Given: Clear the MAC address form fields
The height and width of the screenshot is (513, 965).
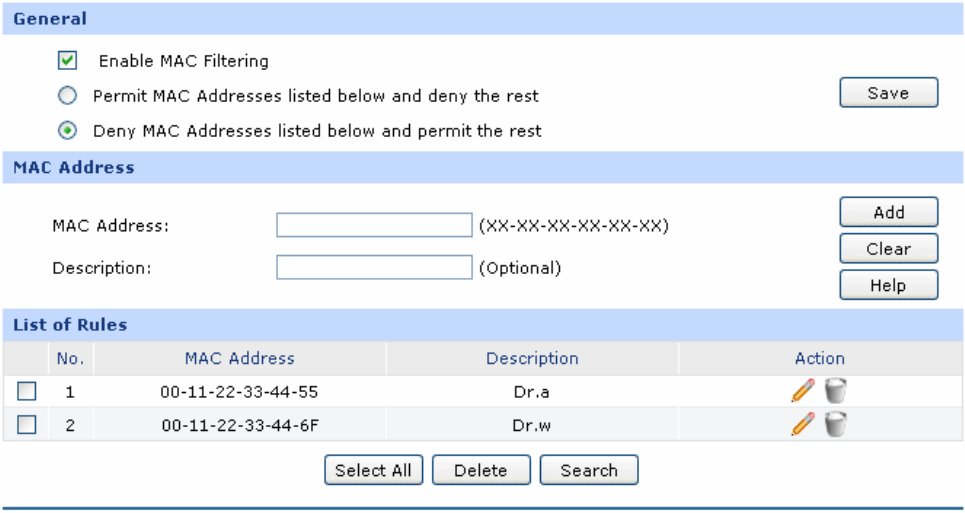Looking at the screenshot, I should 888,249.
